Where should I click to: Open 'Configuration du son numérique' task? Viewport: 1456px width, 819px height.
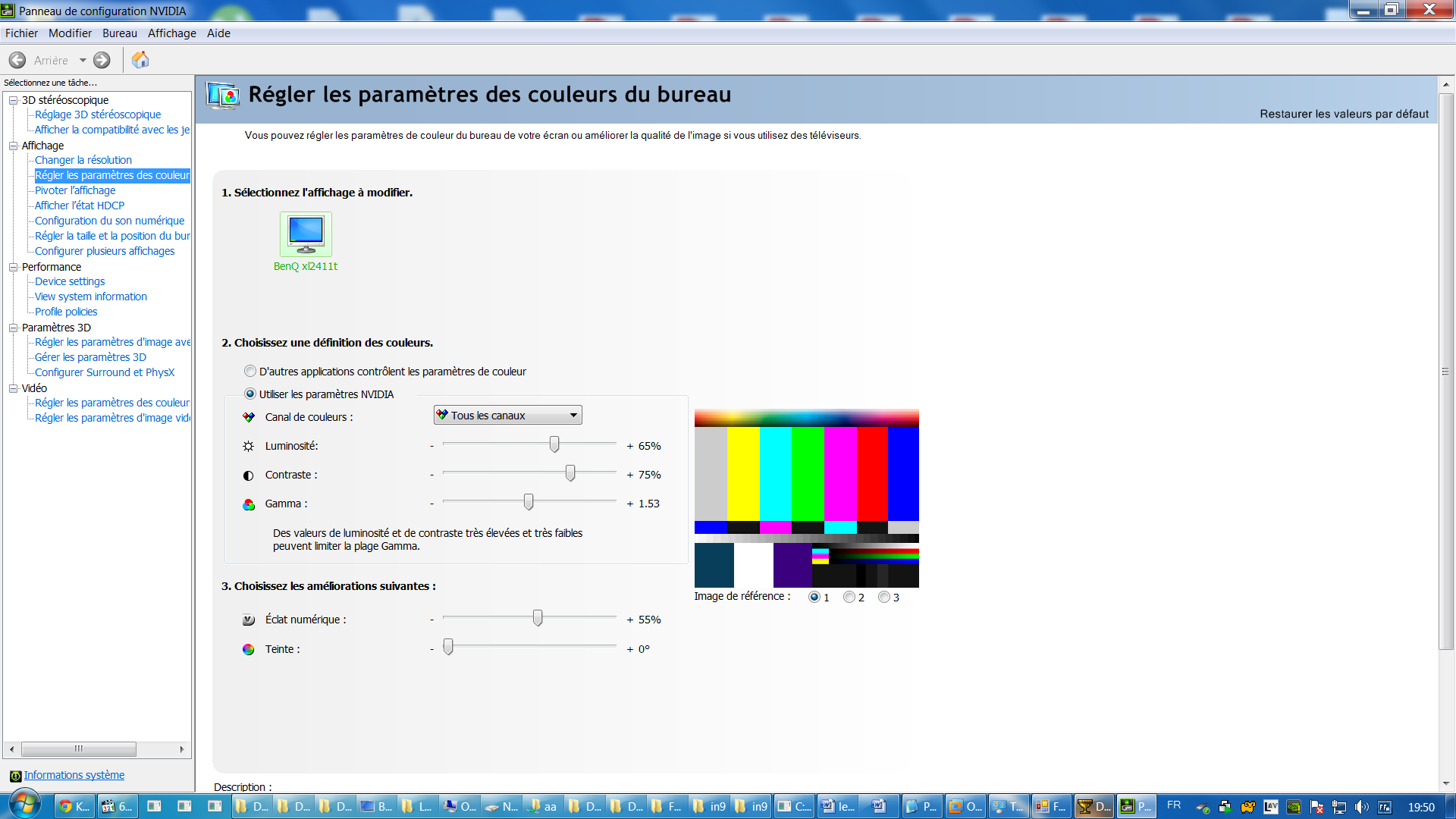(109, 221)
